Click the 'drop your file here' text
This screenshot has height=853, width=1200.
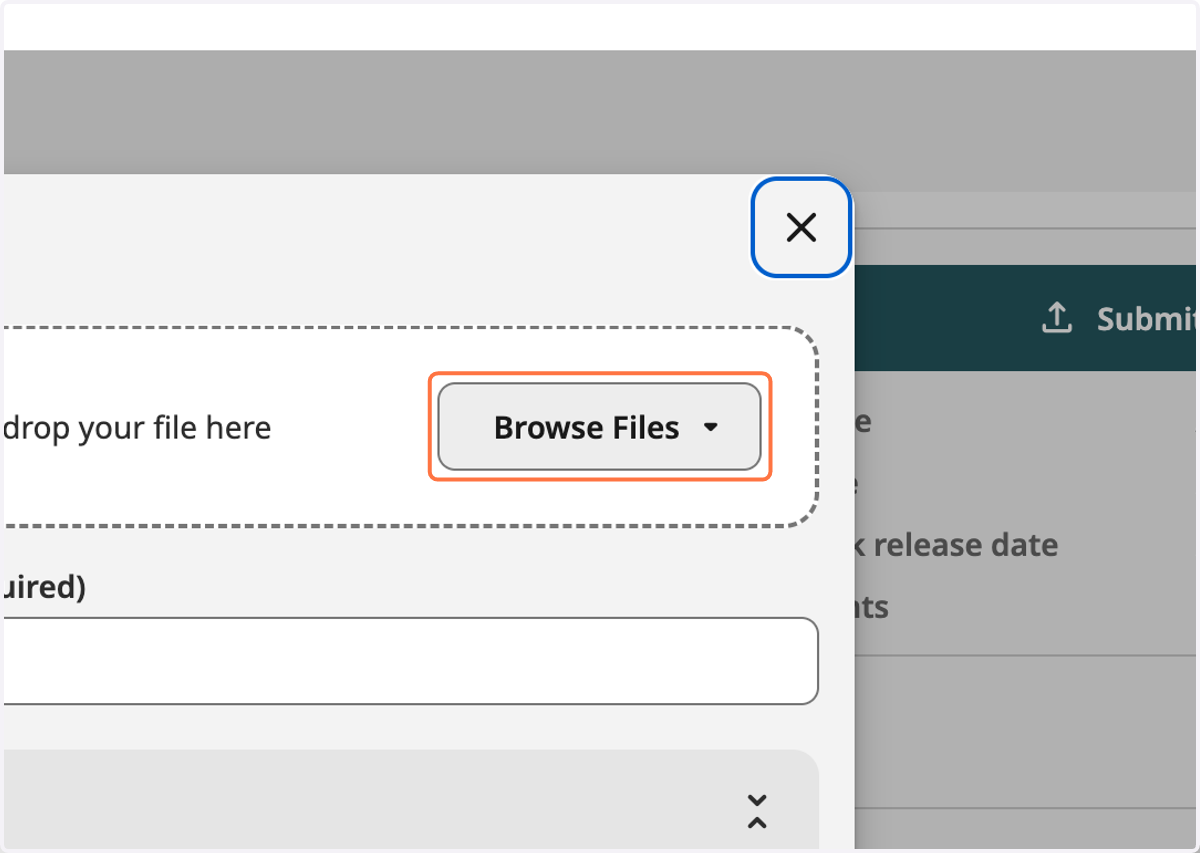[137, 428]
